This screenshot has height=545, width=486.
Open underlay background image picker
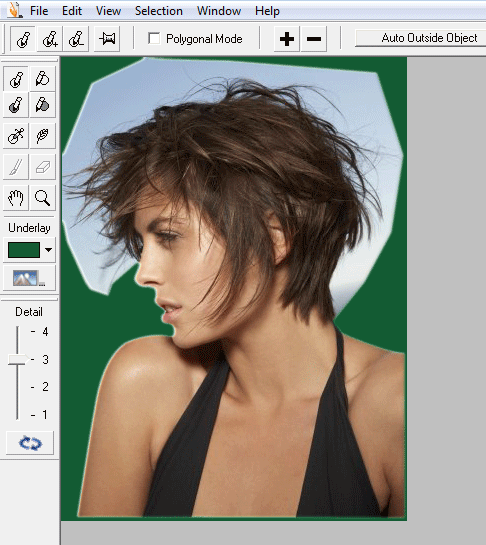pyautogui.click(x=29, y=278)
